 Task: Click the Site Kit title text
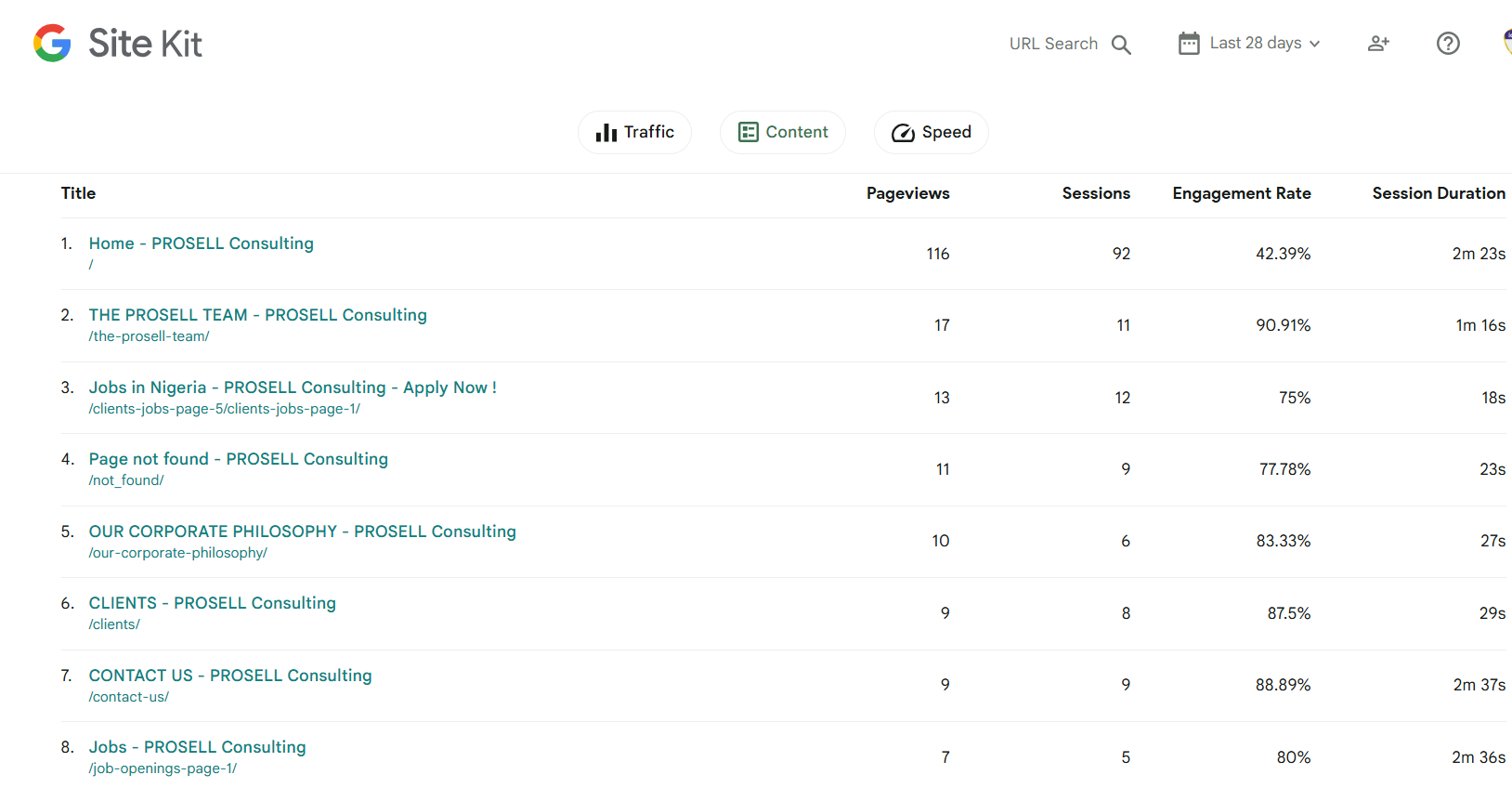point(145,44)
